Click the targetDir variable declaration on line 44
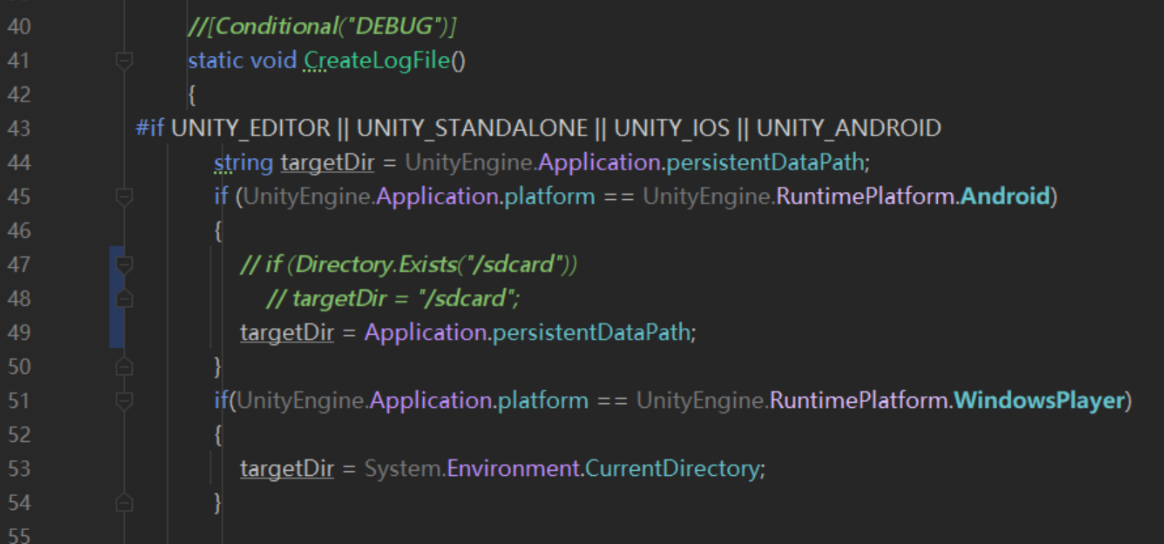 coord(326,163)
